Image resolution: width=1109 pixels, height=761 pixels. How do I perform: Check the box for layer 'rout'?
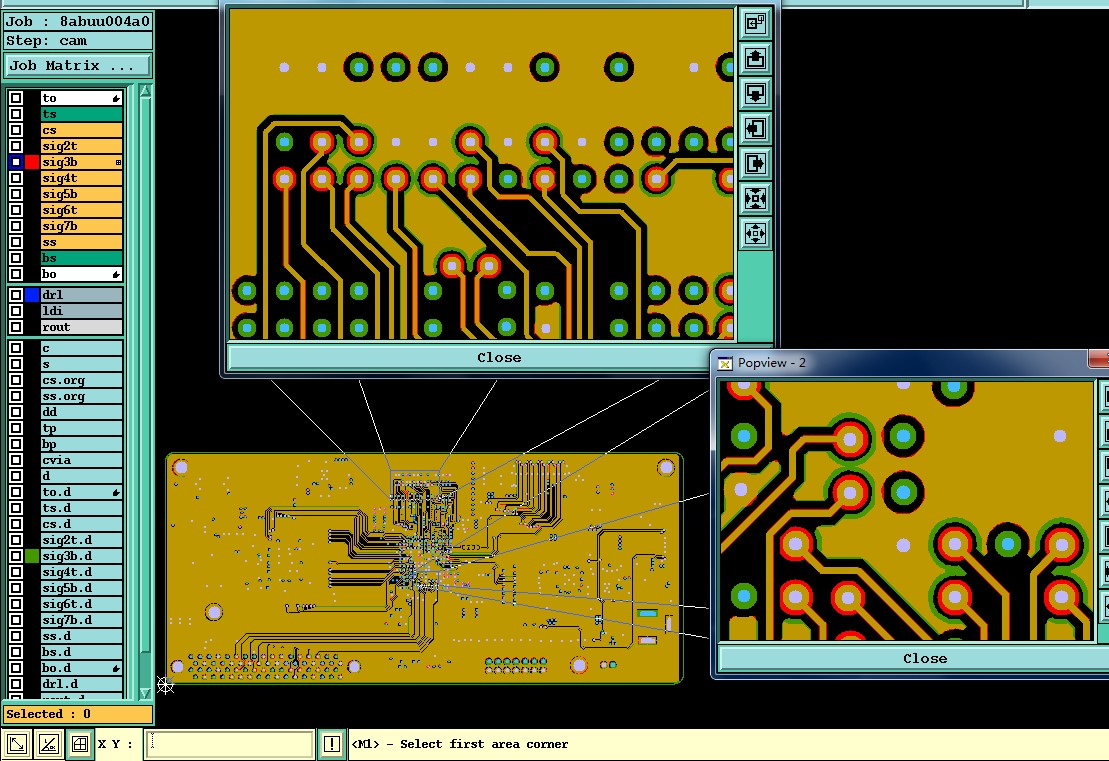[16, 327]
